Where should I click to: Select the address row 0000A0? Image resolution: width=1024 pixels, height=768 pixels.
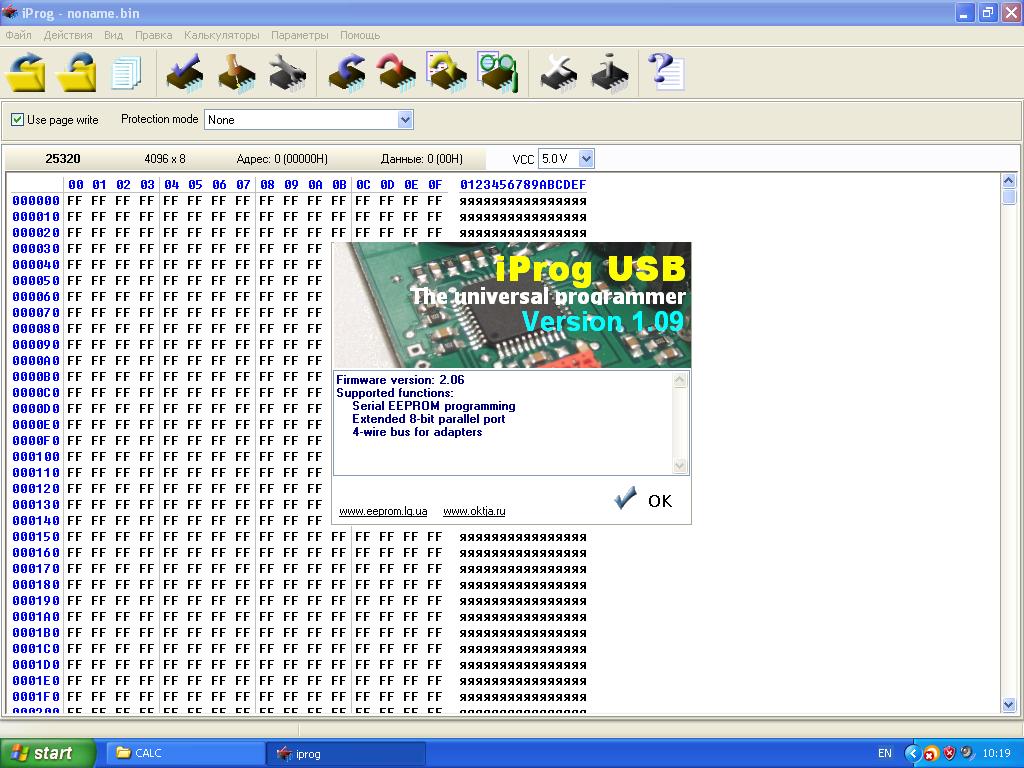coord(36,360)
